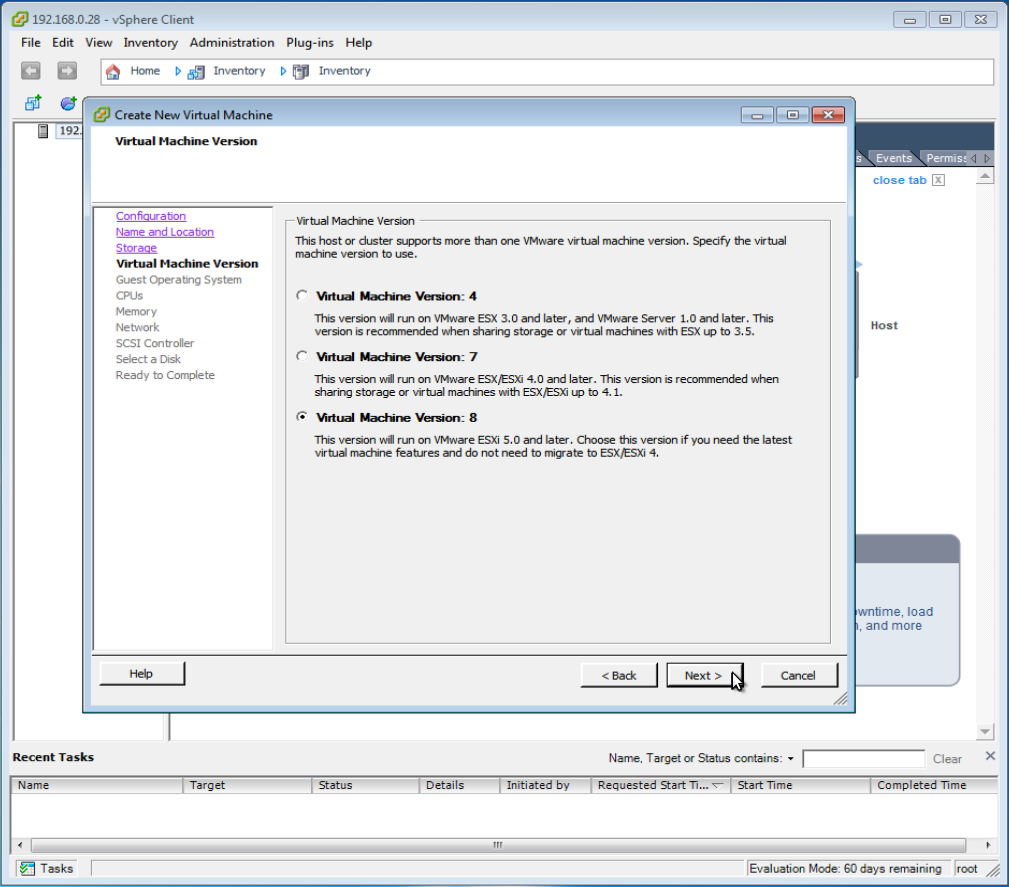Switch to the Permissions tab
This screenshot has width=1009, height=887.
click(945, 158)
